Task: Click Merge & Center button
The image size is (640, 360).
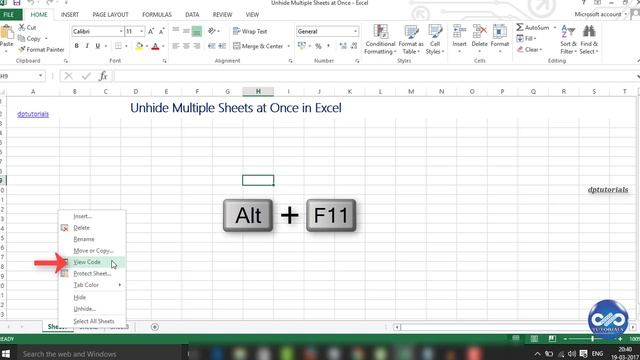Action: pyautogui.click(x=258, y=46)
